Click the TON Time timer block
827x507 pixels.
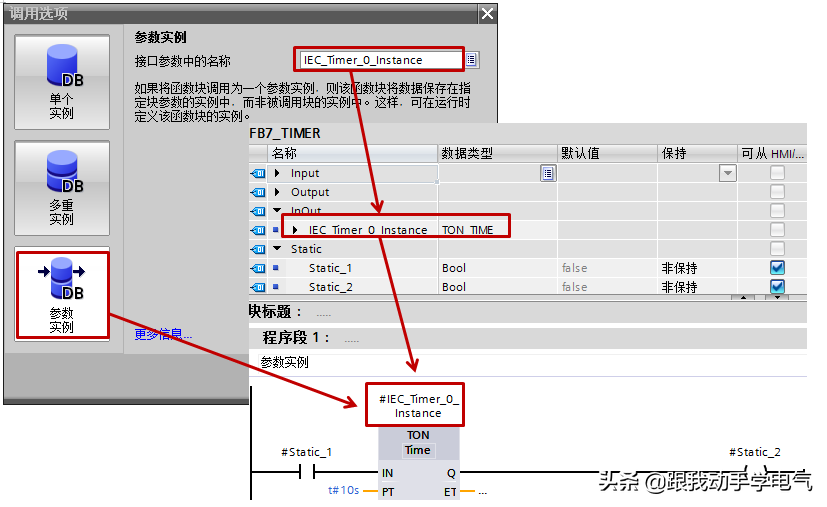pyautogui.click(x=418, y=443)
